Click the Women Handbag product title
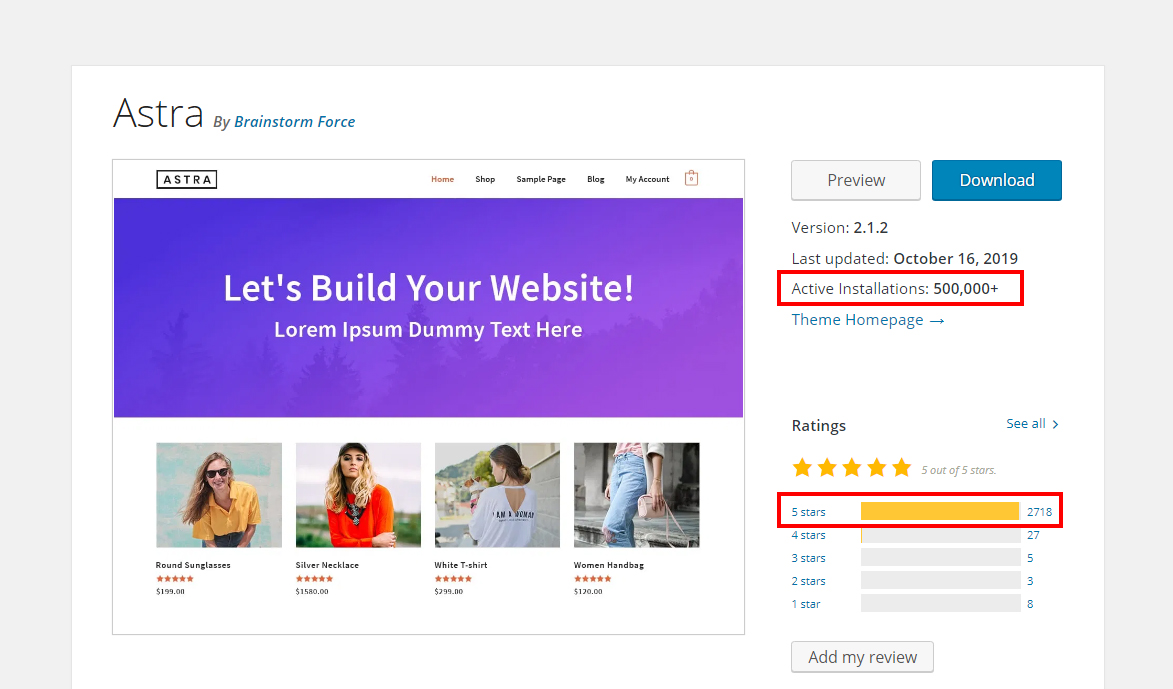Viewport: 1173px width, 689px height. (x=609, y=566)
